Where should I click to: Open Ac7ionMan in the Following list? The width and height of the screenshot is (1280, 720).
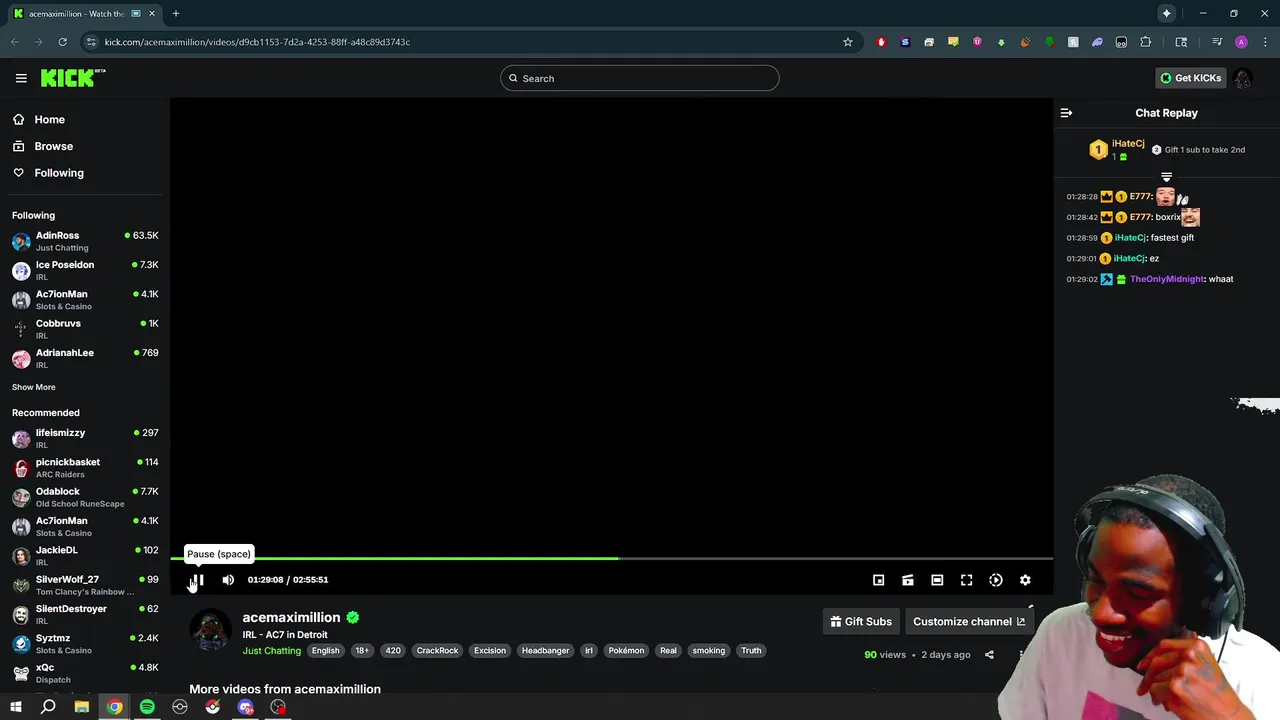pyautogui.click(x=85, y=300)
